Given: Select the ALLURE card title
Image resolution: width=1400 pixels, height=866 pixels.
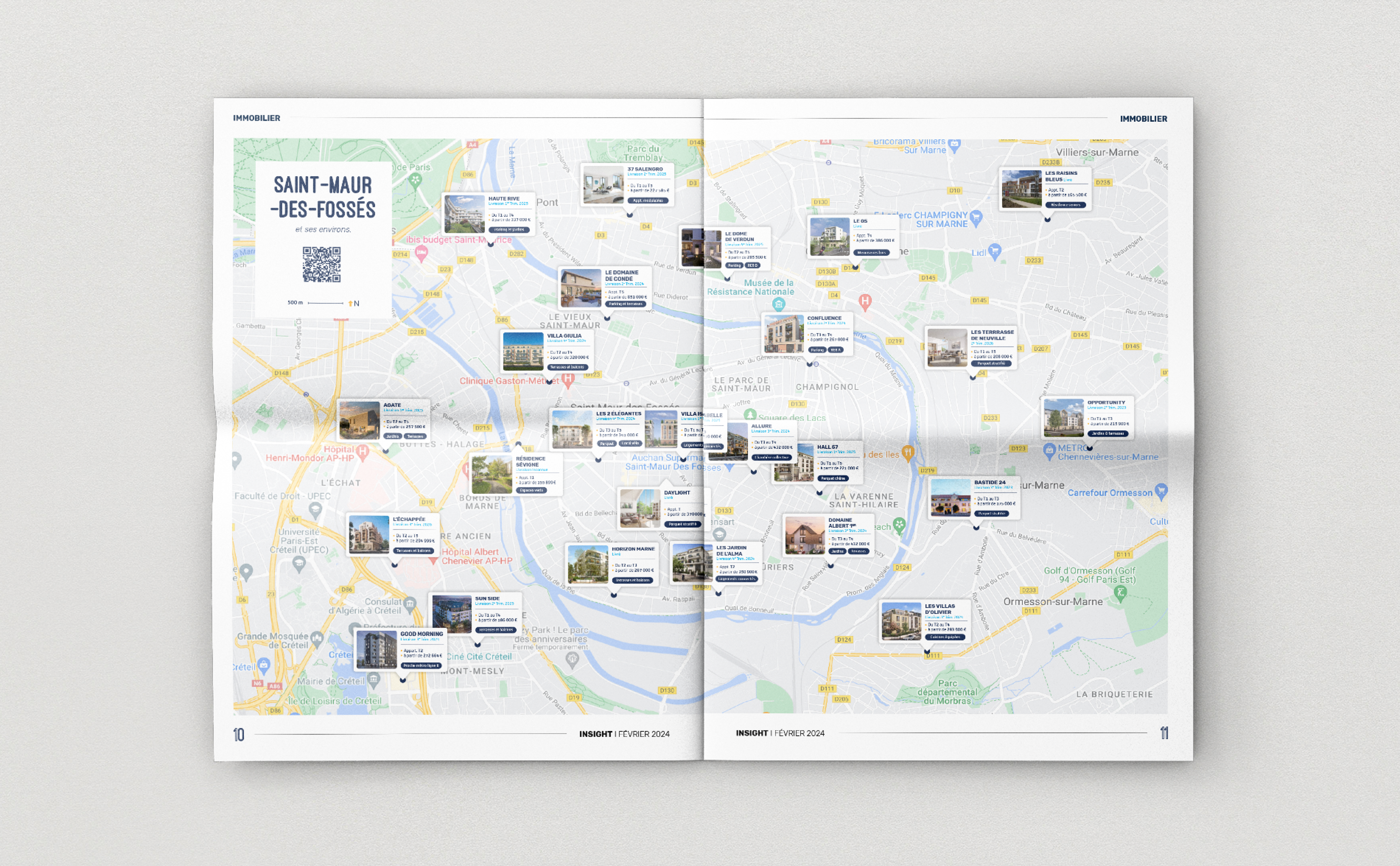Looking at the screenshot, I should (x=761, y=426).
